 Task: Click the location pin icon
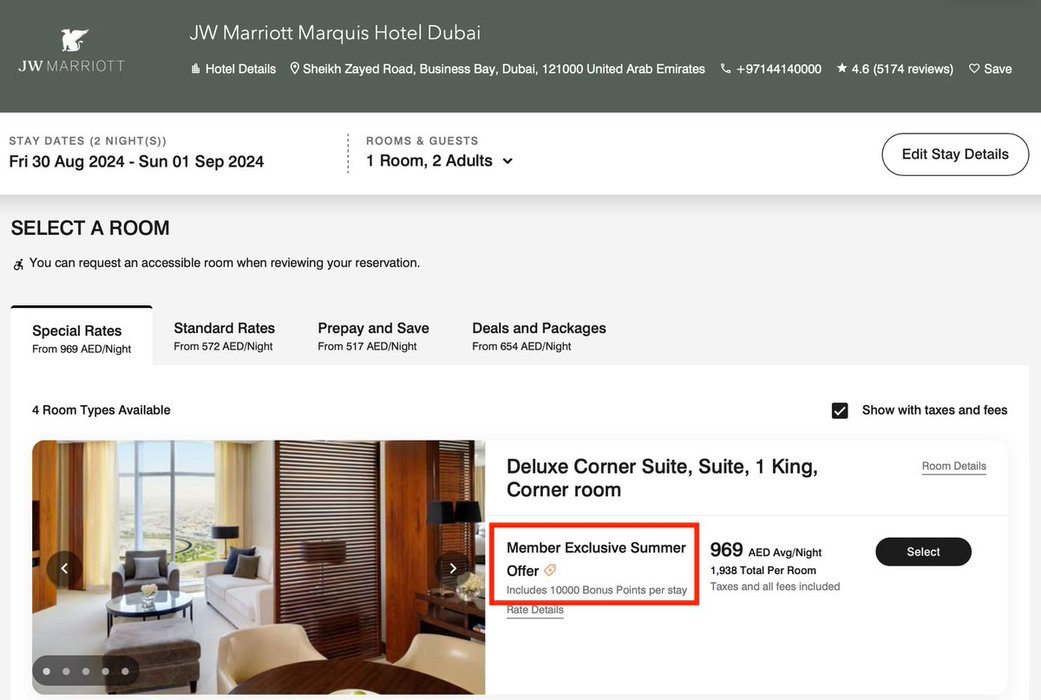pyautogui.click(x=295, y=69)
